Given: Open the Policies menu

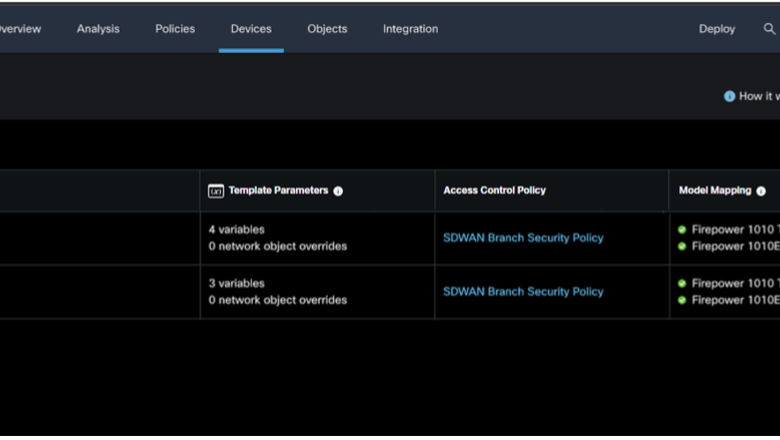Looking at the screenshot, I should [x=175, y=29].
